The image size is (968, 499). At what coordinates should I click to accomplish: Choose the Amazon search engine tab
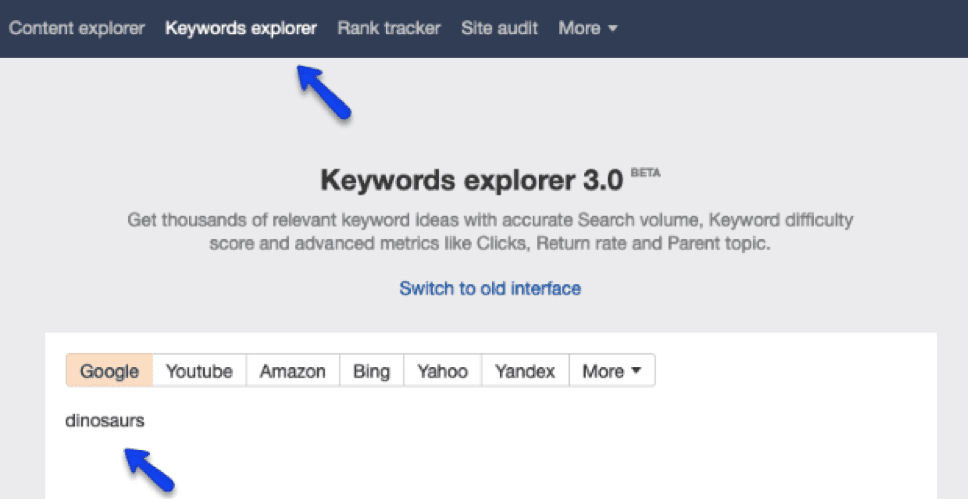(x=292, y=371)
